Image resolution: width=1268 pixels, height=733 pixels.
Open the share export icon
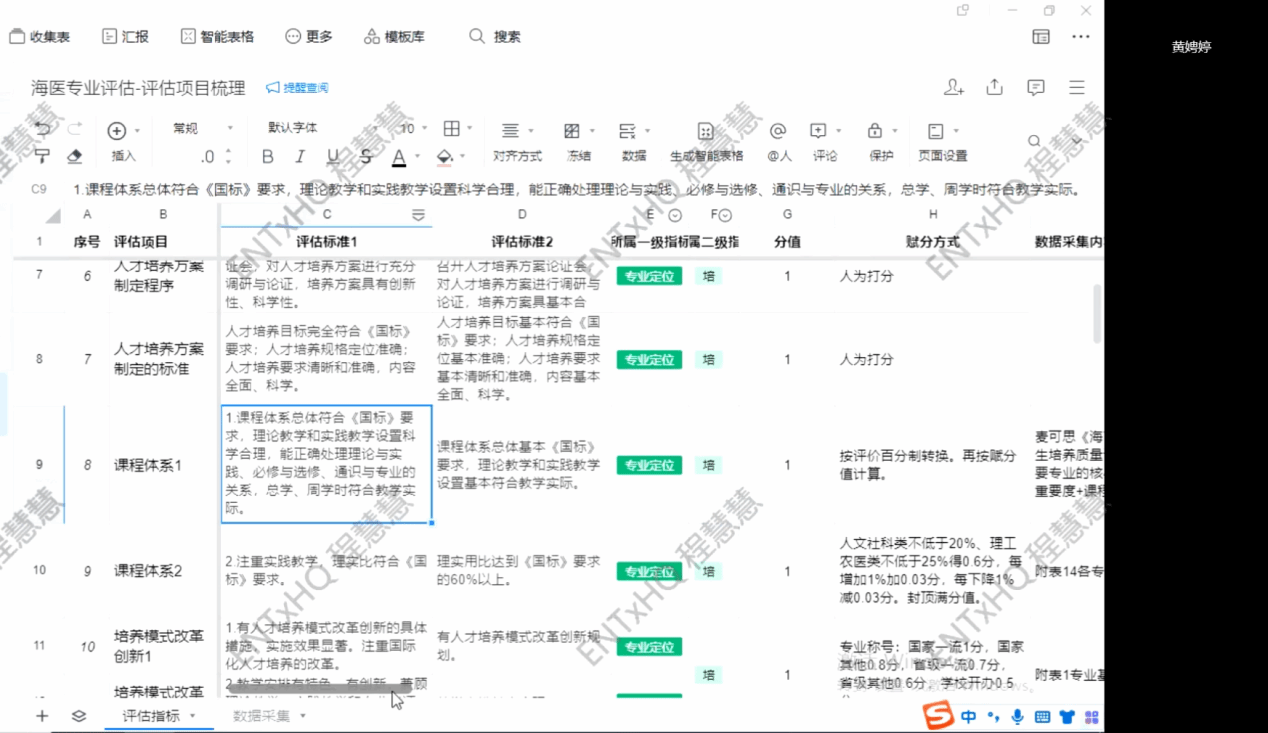tap(994, 88)
